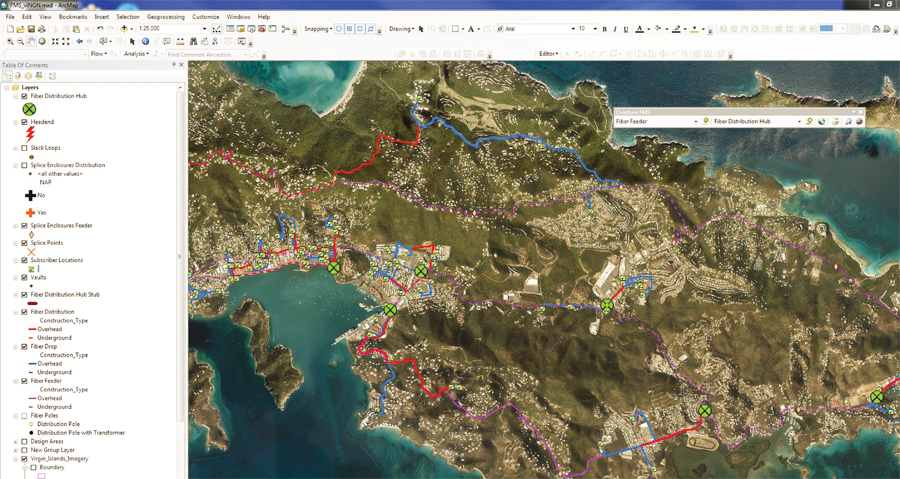This screenshot has height=479, width=900.
Task: Open the map scale 1:25,000 dropdown
Action: pos(204,29)
